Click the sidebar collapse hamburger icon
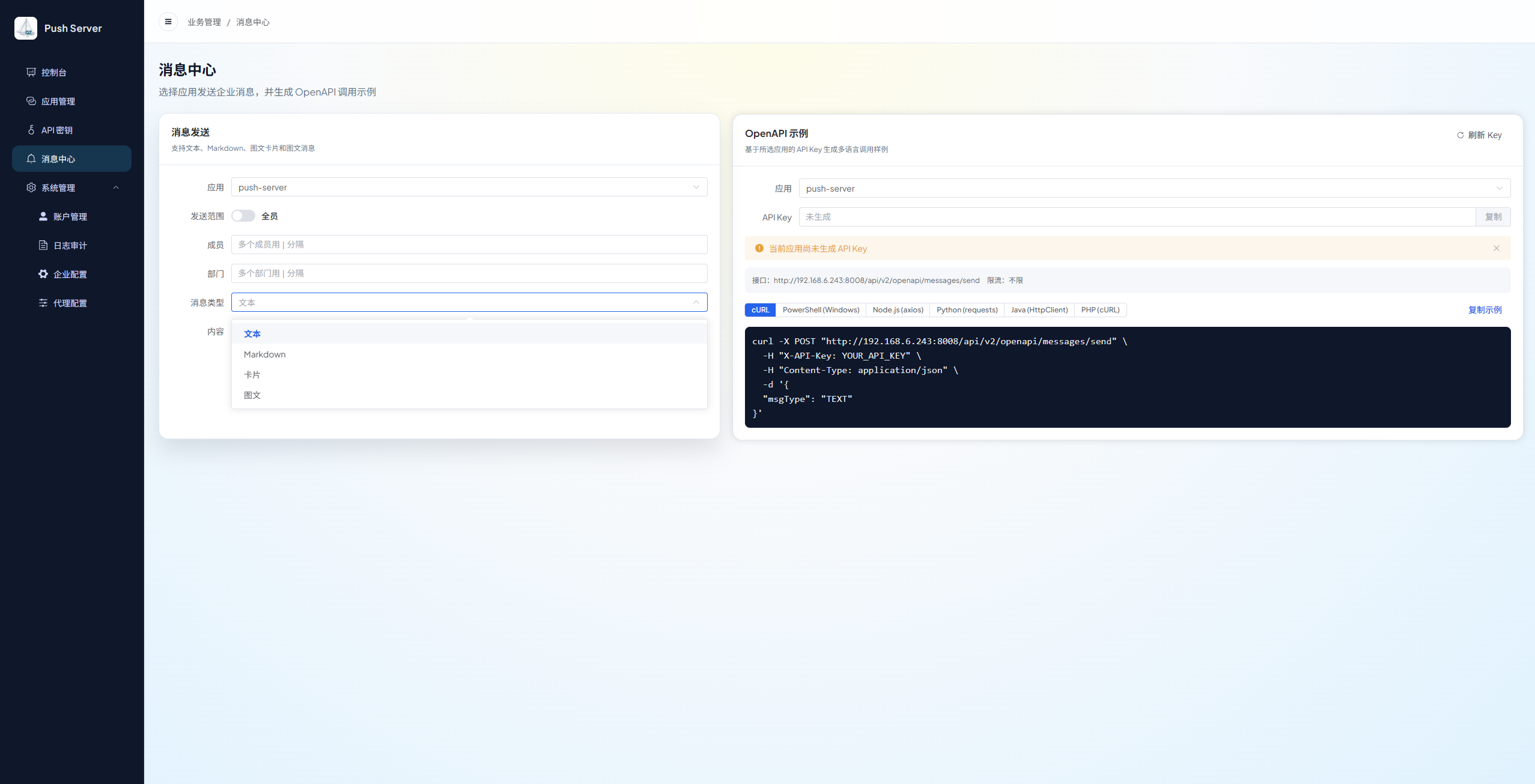The height and width of the screenshot is (784, 1535). (168, 22)
